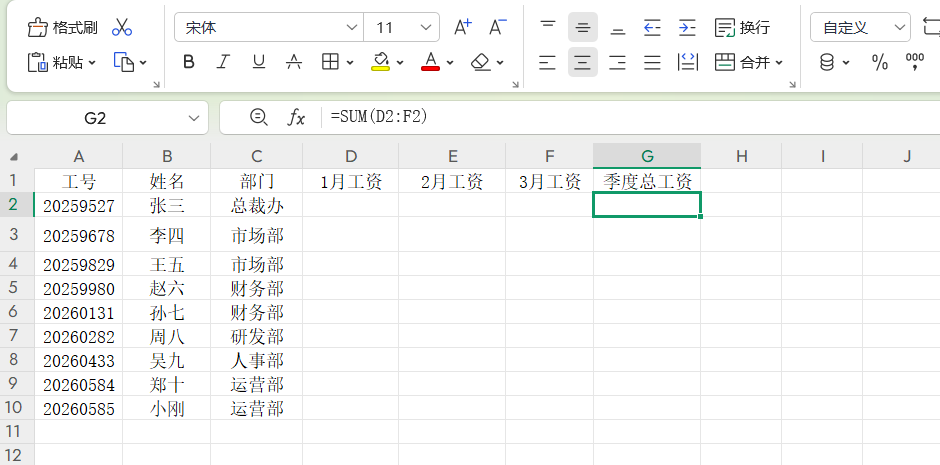940x465 pixels.
Task: Click the Cut scissors icon
Action: click(122, 28)
